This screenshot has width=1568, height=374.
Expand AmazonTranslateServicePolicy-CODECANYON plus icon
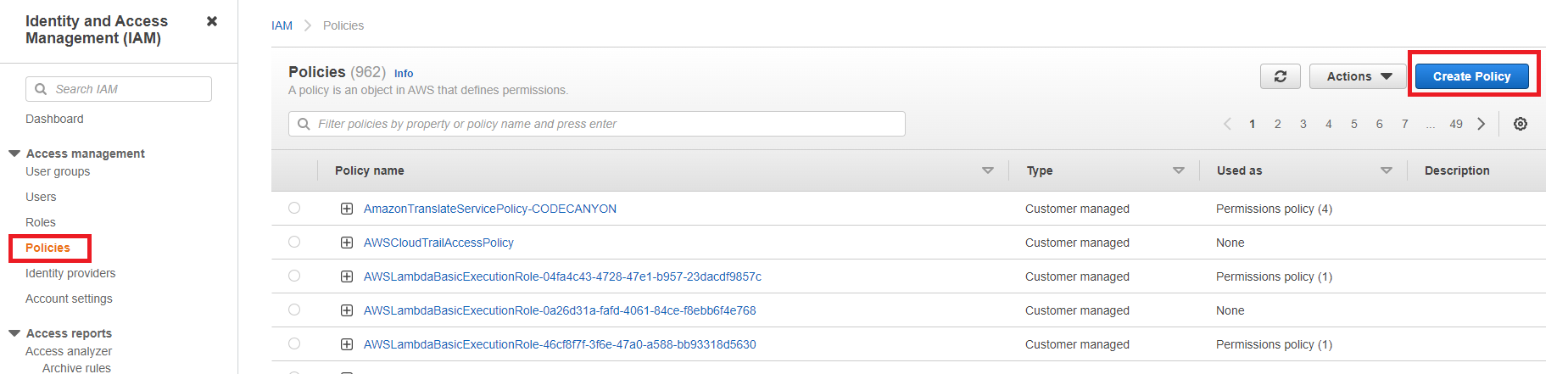tap(347, 209)
